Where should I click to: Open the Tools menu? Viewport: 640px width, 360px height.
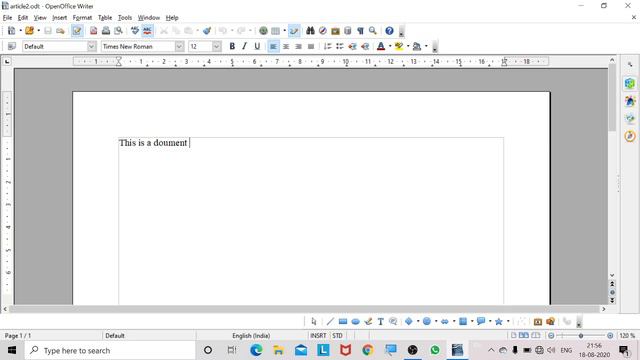pos(125,18)
